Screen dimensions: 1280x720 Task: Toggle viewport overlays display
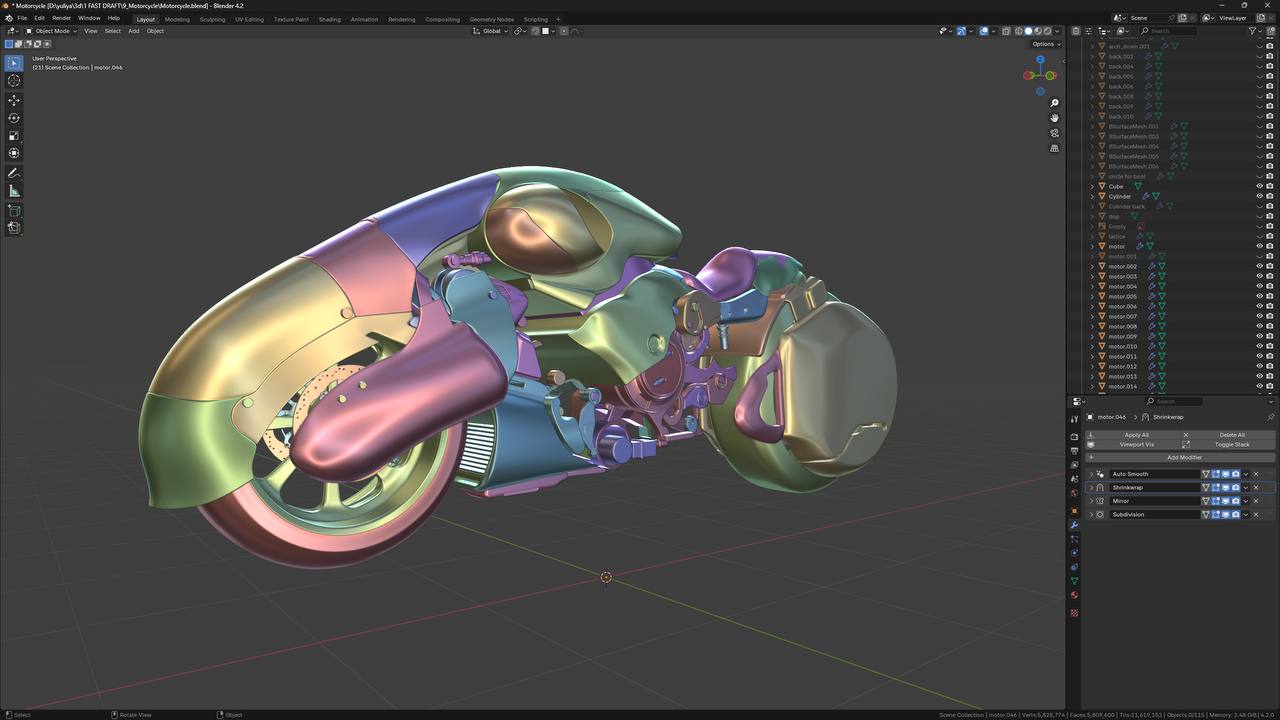983,31
